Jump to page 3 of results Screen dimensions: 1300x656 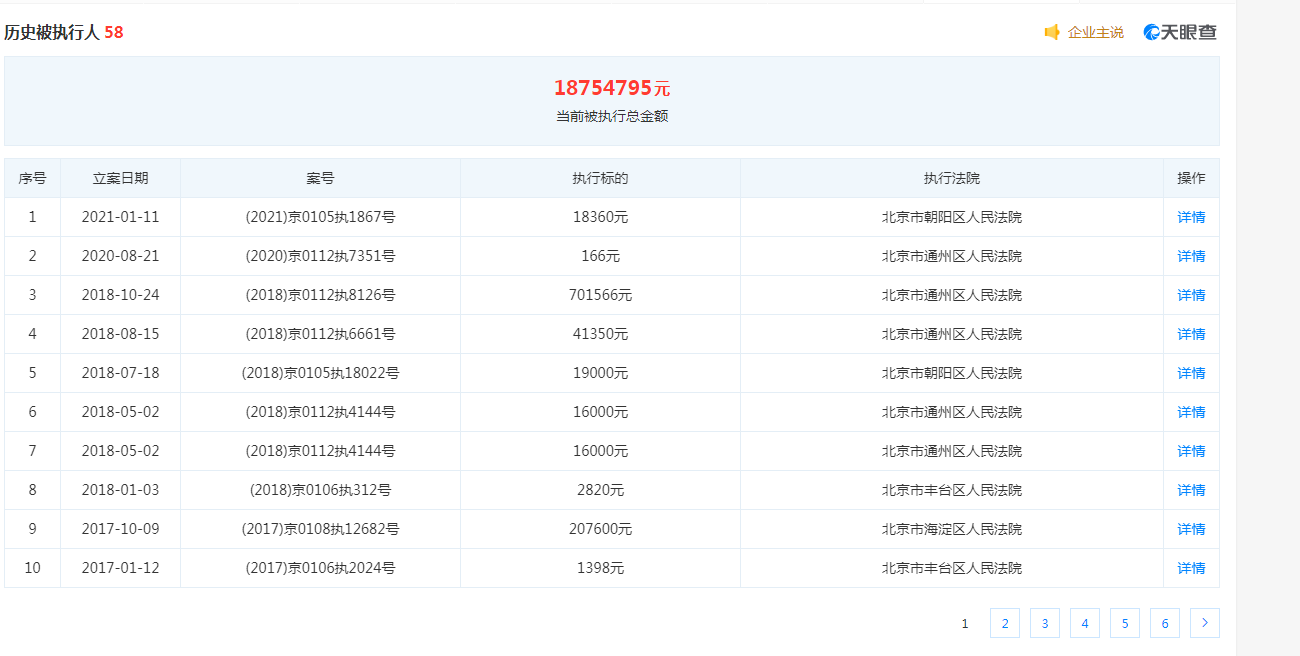(x=1044, y=623)
